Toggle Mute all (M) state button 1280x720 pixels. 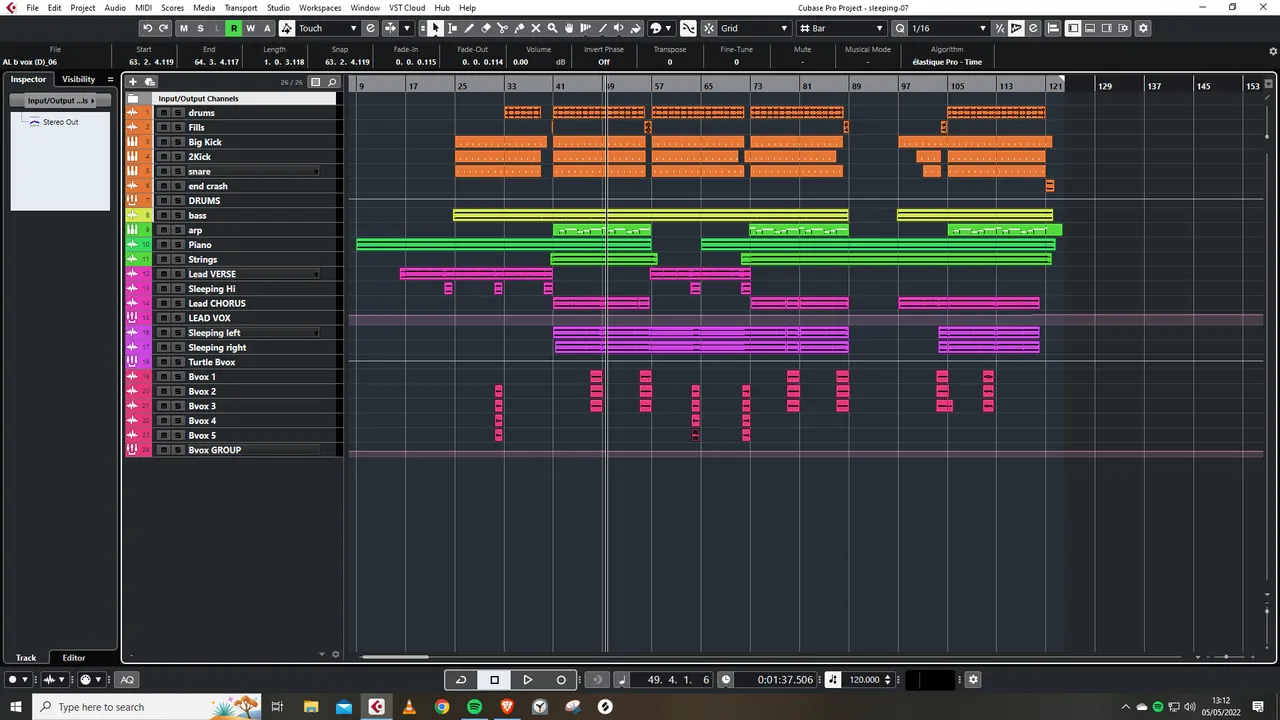(x=183, y=28)
